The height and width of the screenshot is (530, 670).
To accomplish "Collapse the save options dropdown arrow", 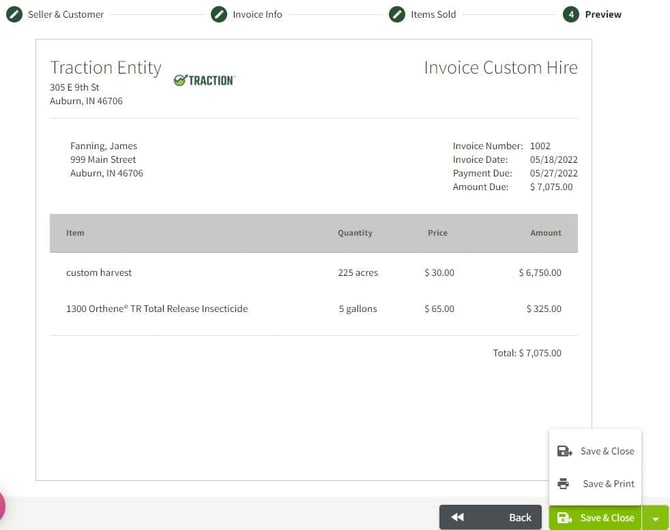I will click(655, 518).
